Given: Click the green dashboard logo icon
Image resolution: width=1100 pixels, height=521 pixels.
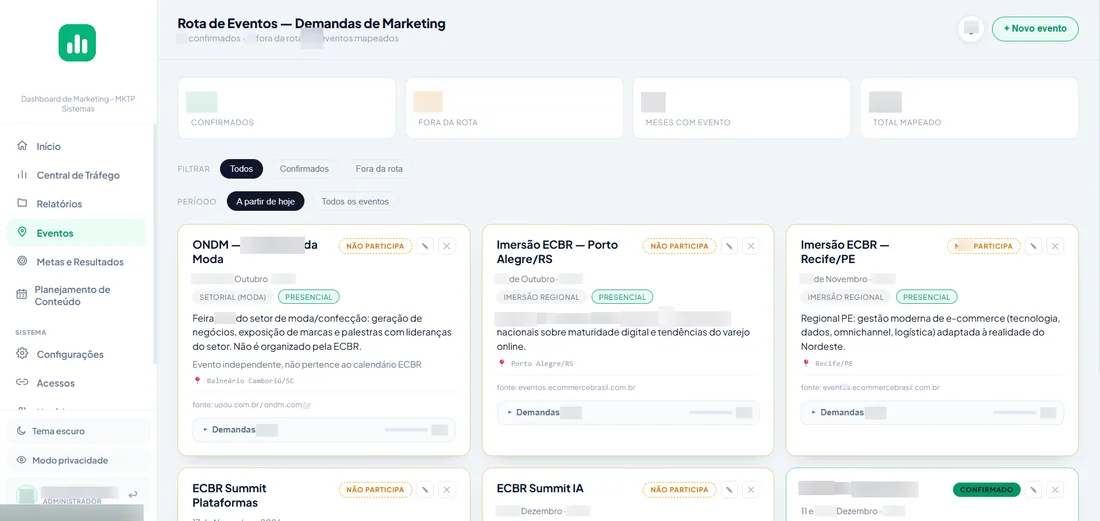Looking at the screenshot, I should (76, 43).
